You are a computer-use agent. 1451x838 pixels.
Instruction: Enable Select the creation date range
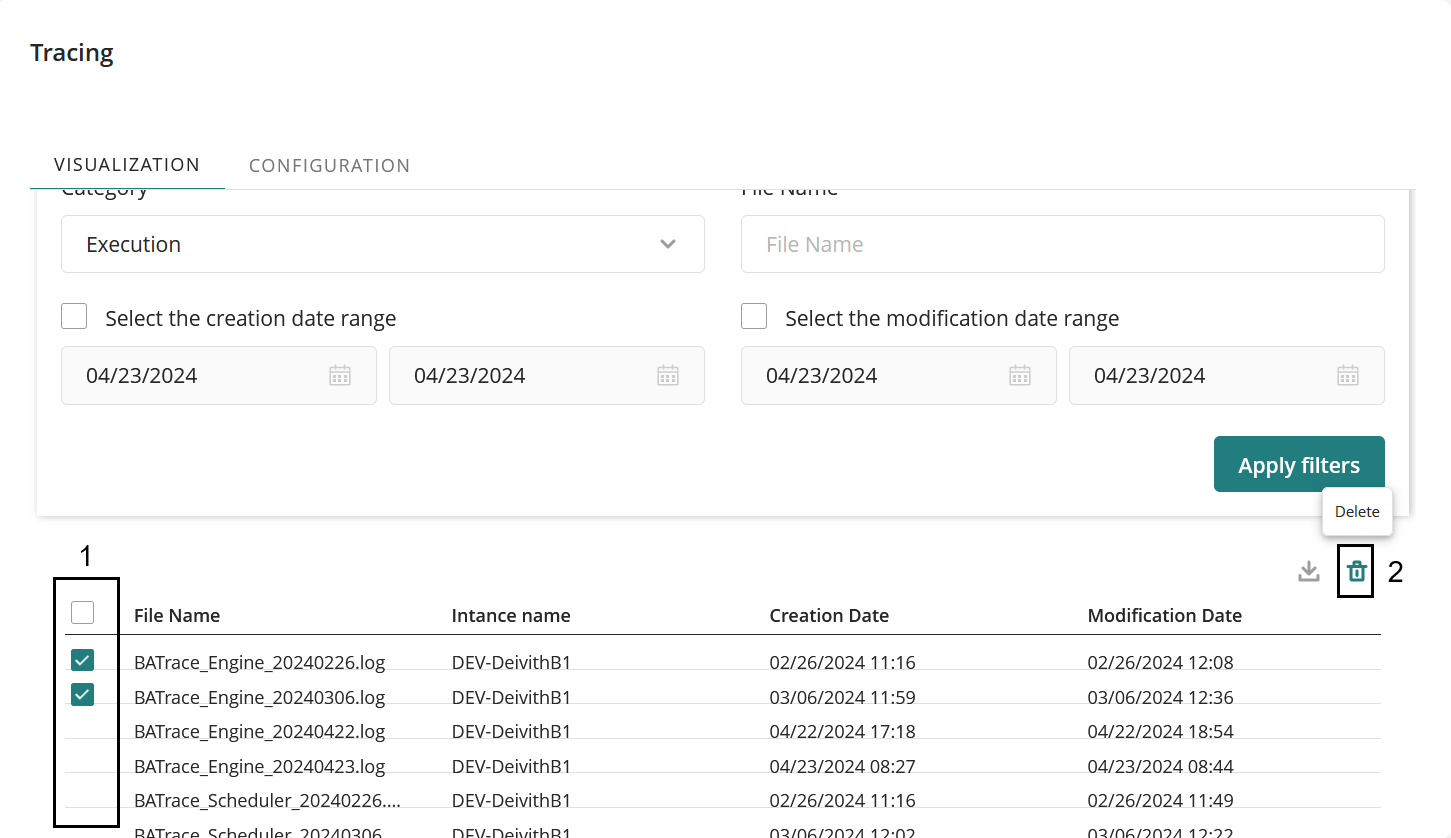pyautogui.click(x=74, y=317)
